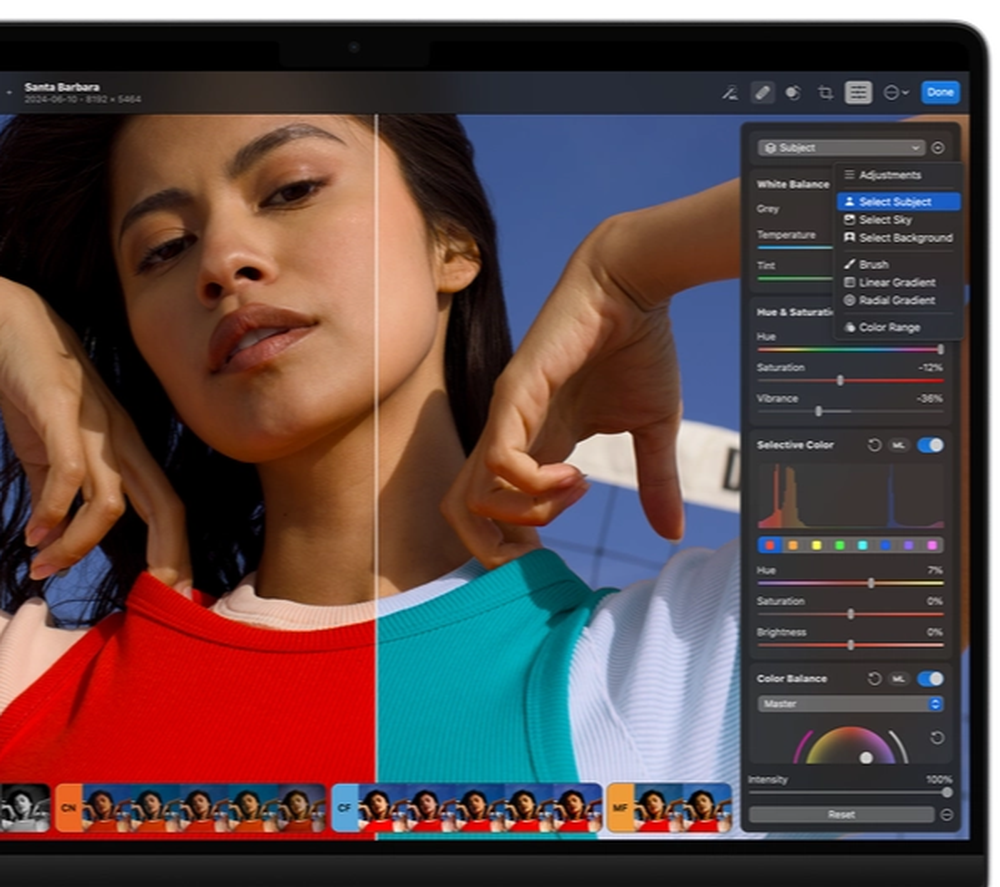Image resolution: width=1000 pixels, height=887 pixels.
Task: Open the Subject mask dropdown
Action: click(x=840, y=147)
